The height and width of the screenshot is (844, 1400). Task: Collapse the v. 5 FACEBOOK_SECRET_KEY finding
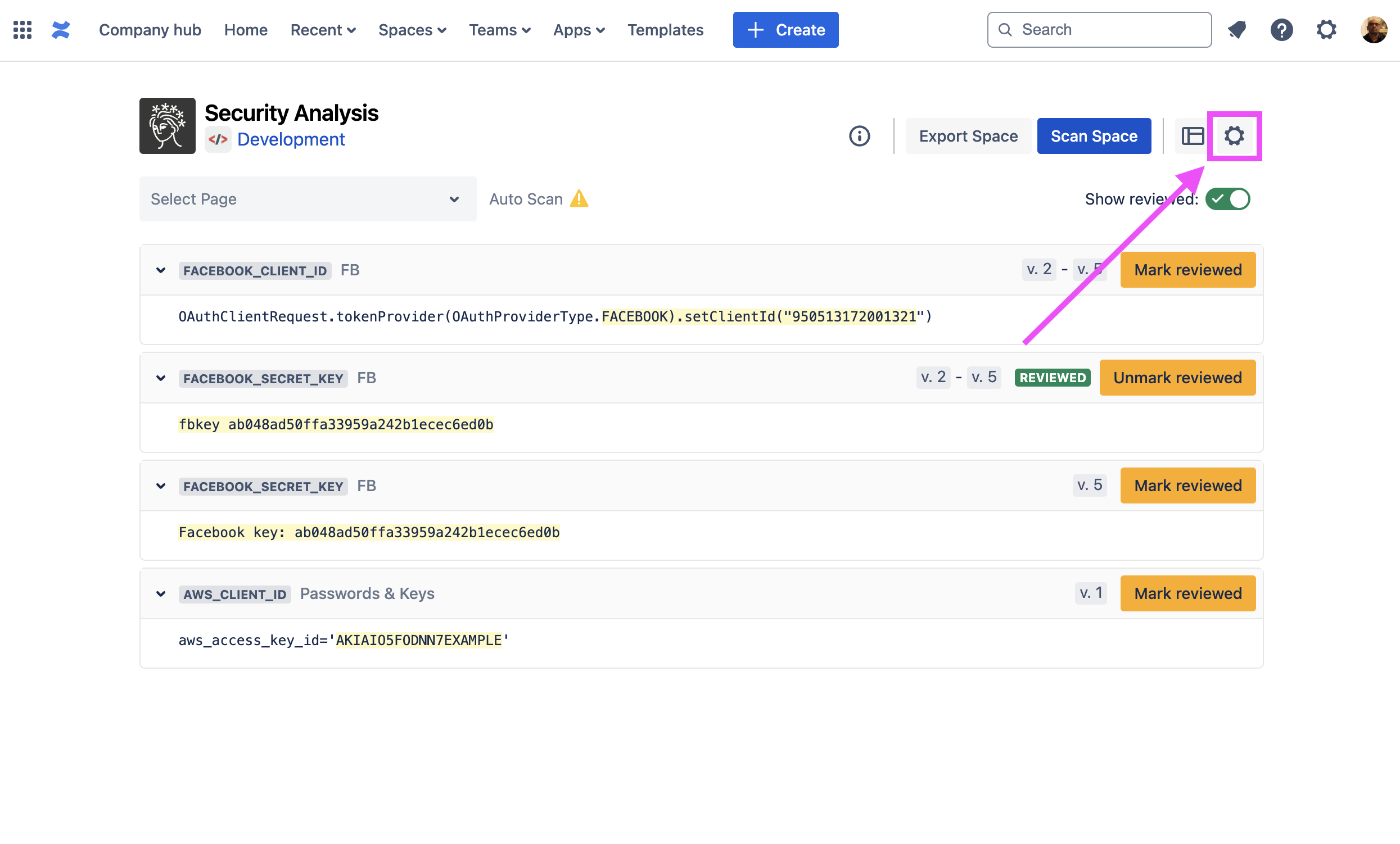[x=161, y=486]
